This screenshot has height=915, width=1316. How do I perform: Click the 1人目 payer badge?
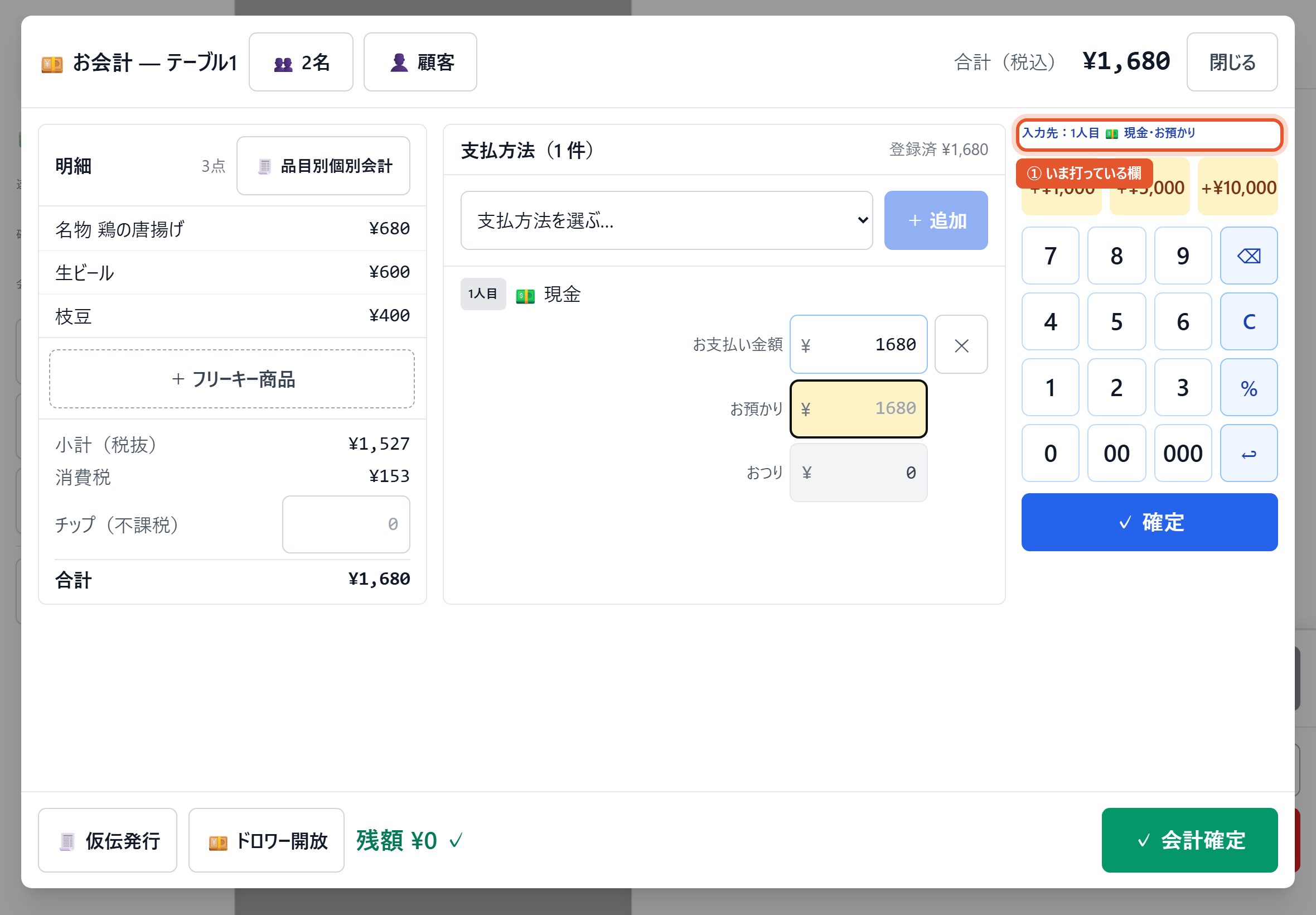coord(483,294)
